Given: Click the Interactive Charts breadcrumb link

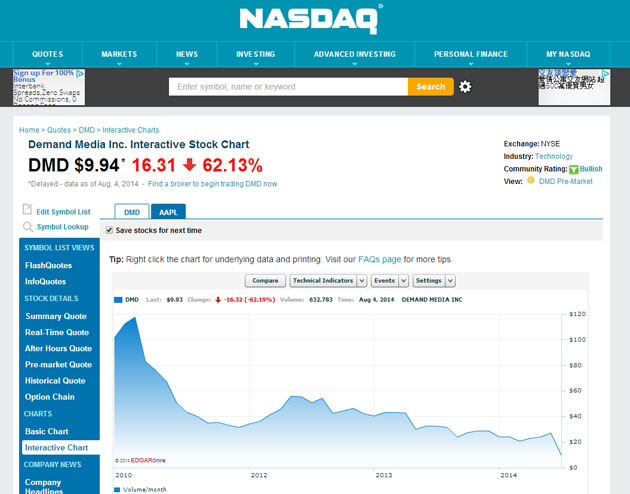Looking at the screenshot, I should (131, 130).
